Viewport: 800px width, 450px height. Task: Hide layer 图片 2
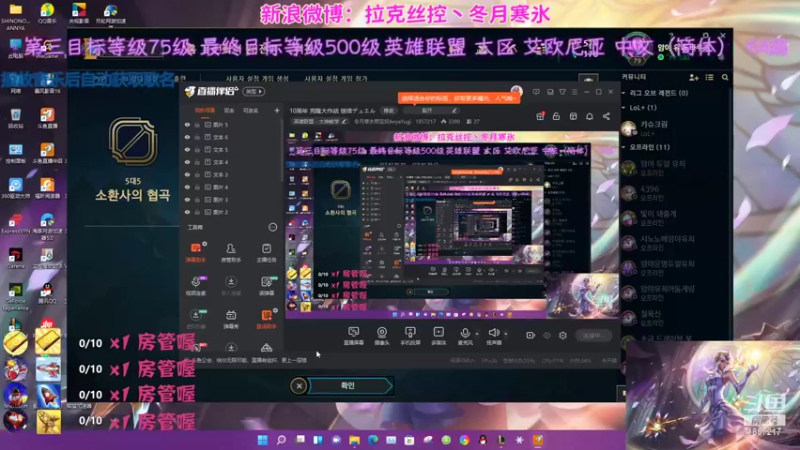click(187, 212)
